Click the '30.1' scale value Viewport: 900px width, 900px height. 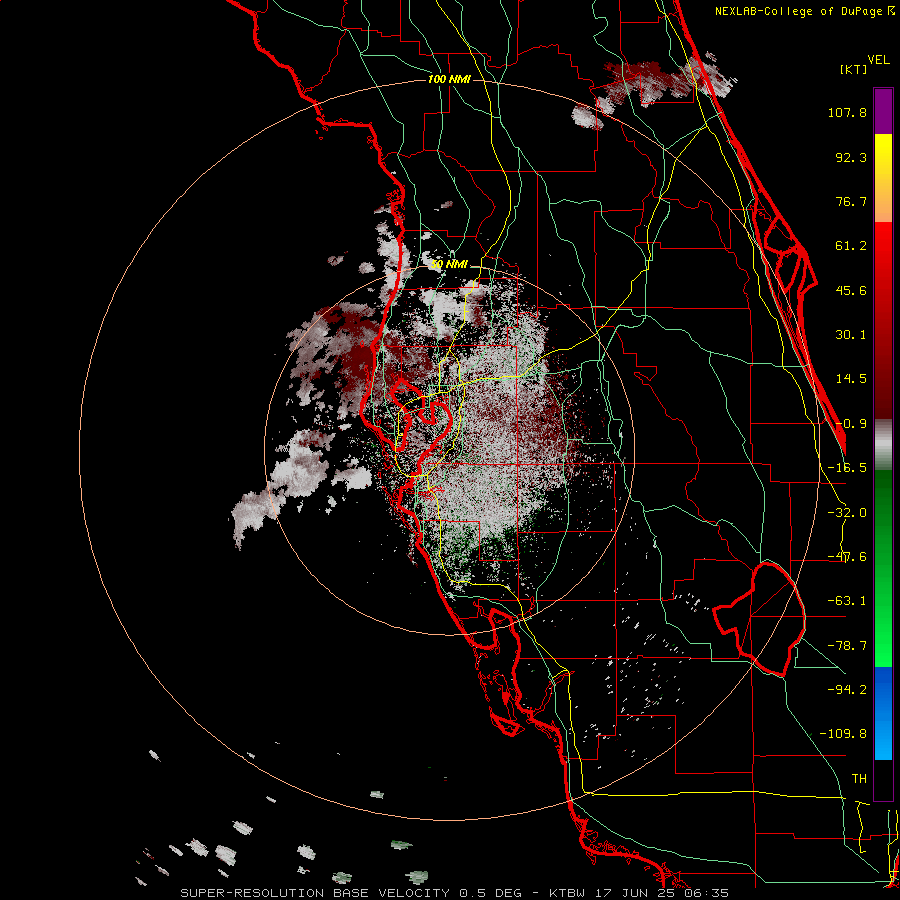point(851,335)
